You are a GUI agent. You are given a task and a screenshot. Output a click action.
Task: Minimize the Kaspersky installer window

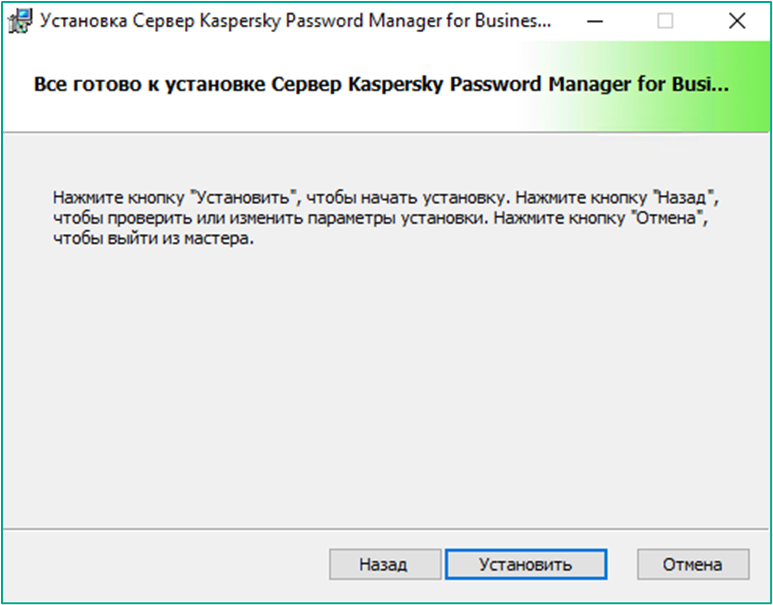(595, 21)
